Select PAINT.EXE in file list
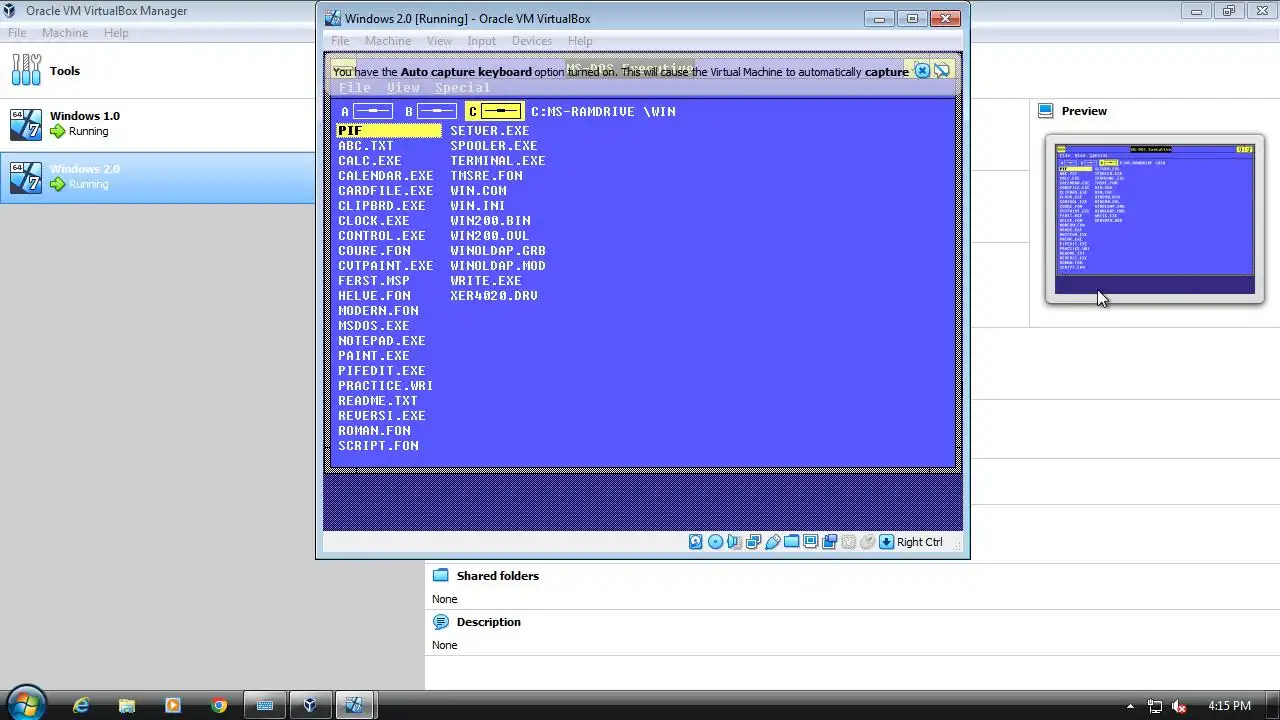 [x=374, y=356]
